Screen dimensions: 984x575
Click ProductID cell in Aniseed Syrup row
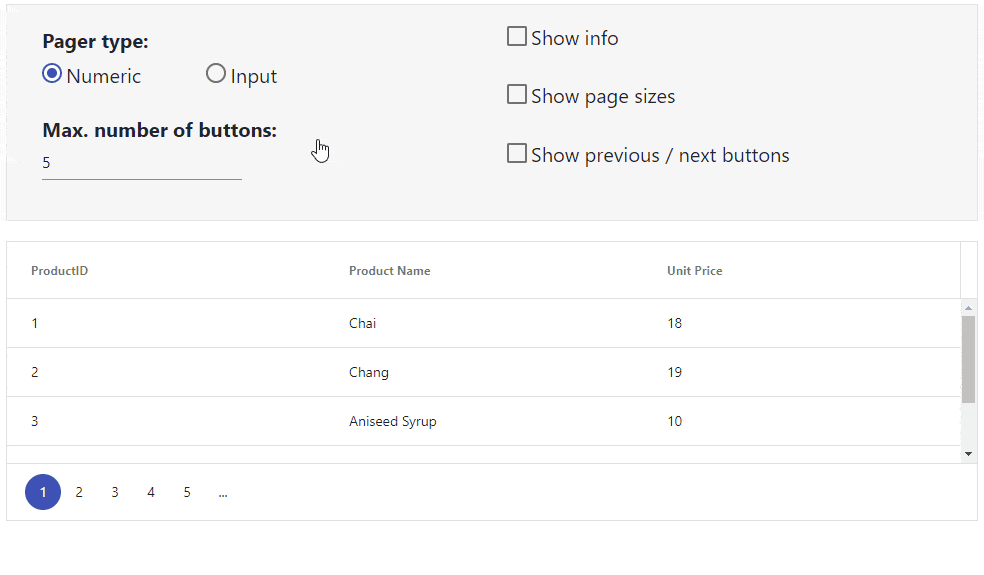(x=166, y=421)
